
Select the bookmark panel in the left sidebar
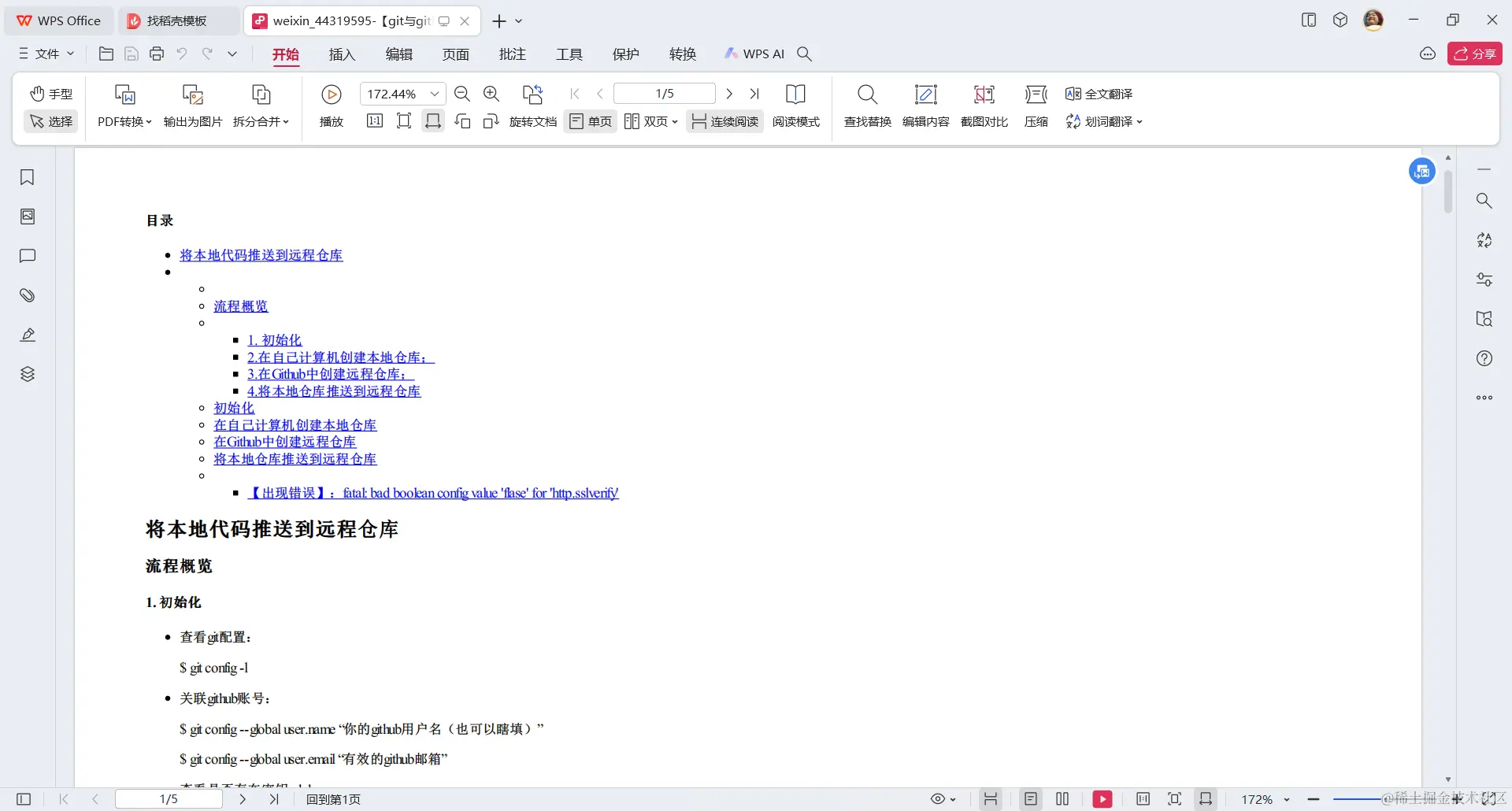pyautogui.click(x=28, y=178)
